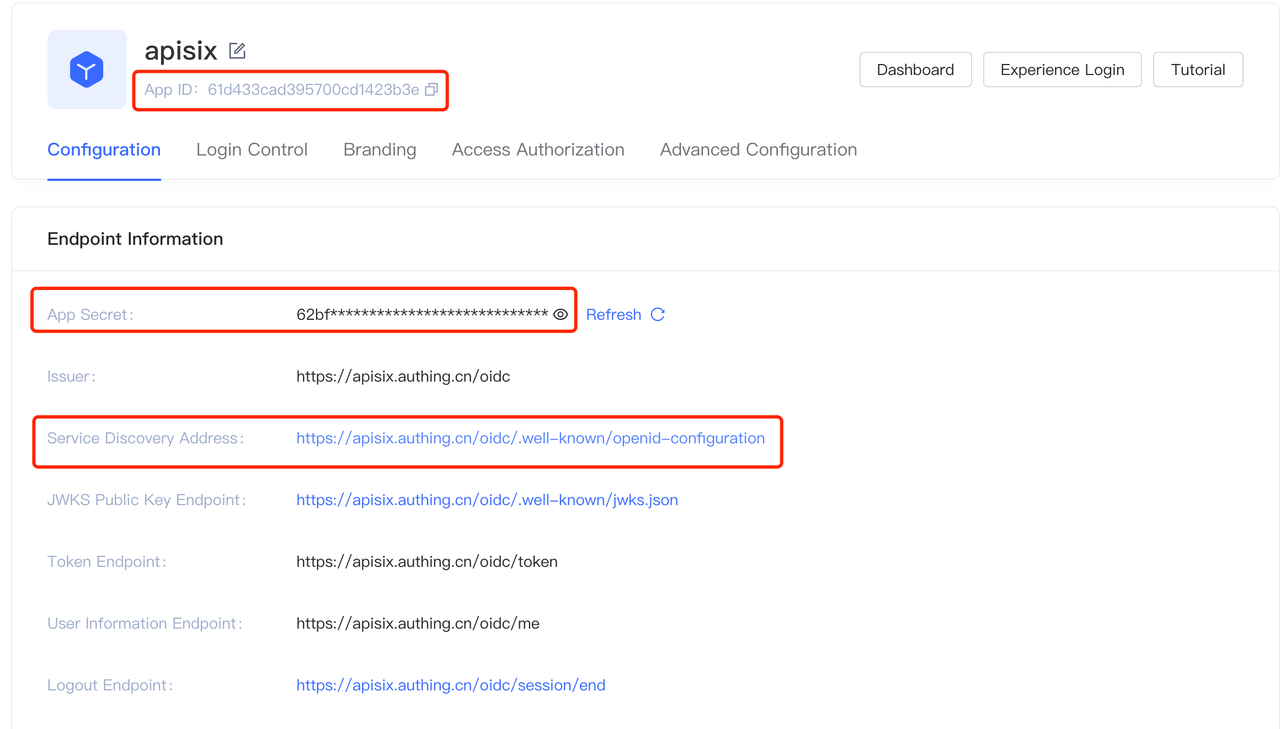Open the Branding tab
The height and width of the screenshot is (729, 1280).
click(380, 150)
